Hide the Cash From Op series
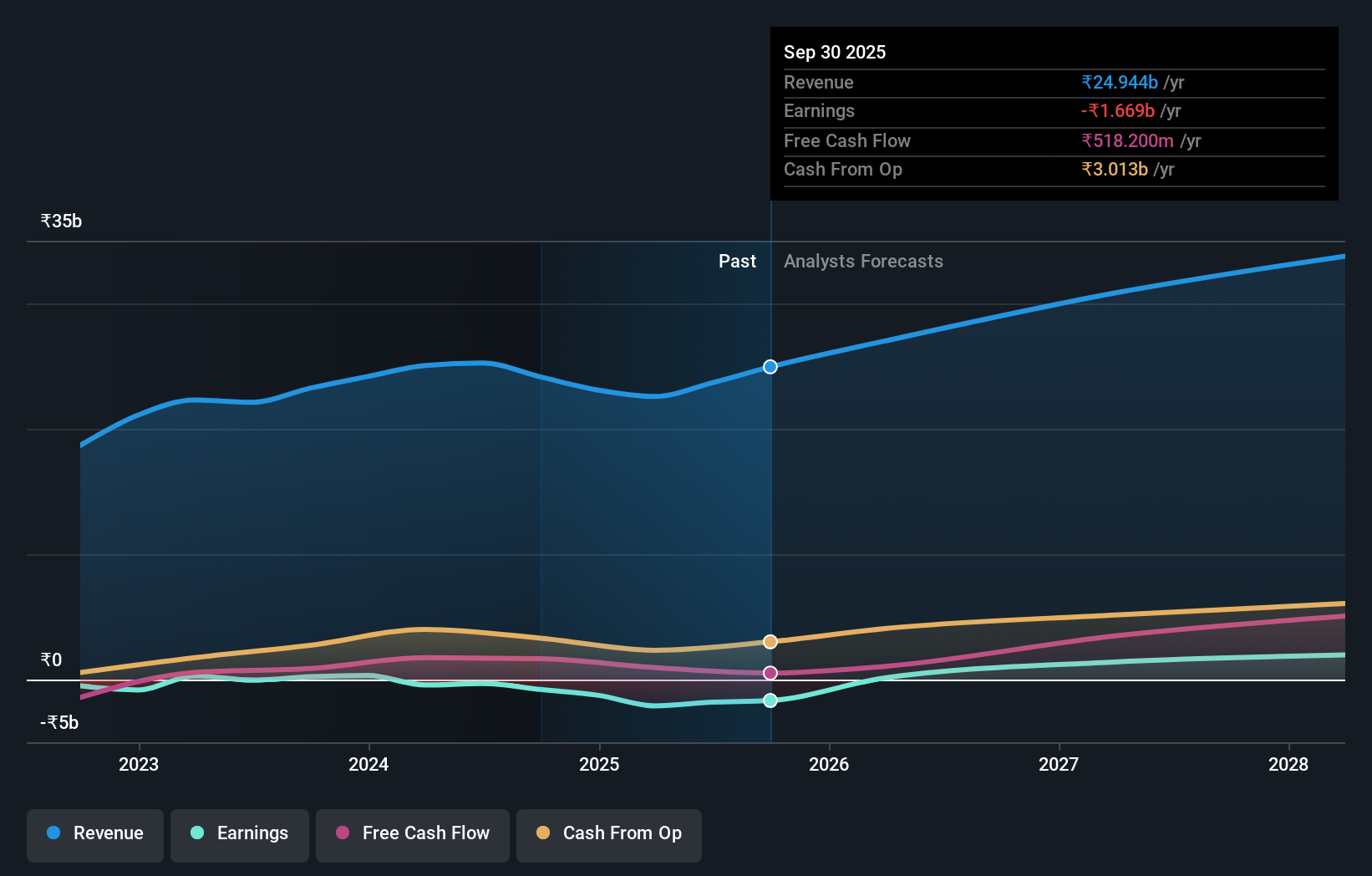1372x876 pixels. coord(608,835)
